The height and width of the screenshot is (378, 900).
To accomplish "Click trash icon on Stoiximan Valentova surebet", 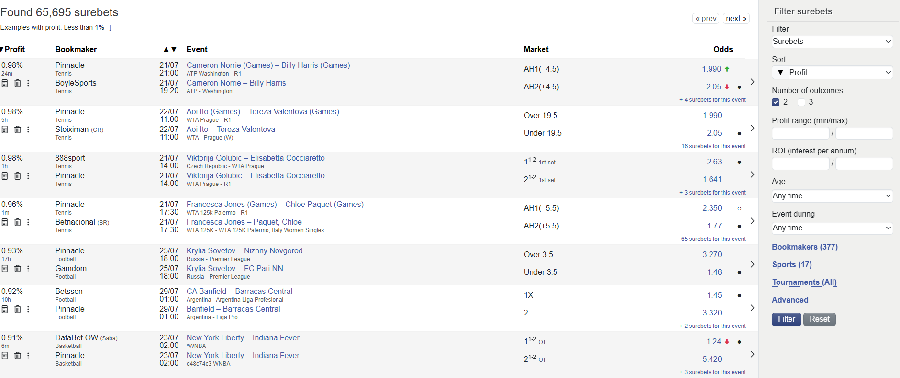I will click(17, 130).
